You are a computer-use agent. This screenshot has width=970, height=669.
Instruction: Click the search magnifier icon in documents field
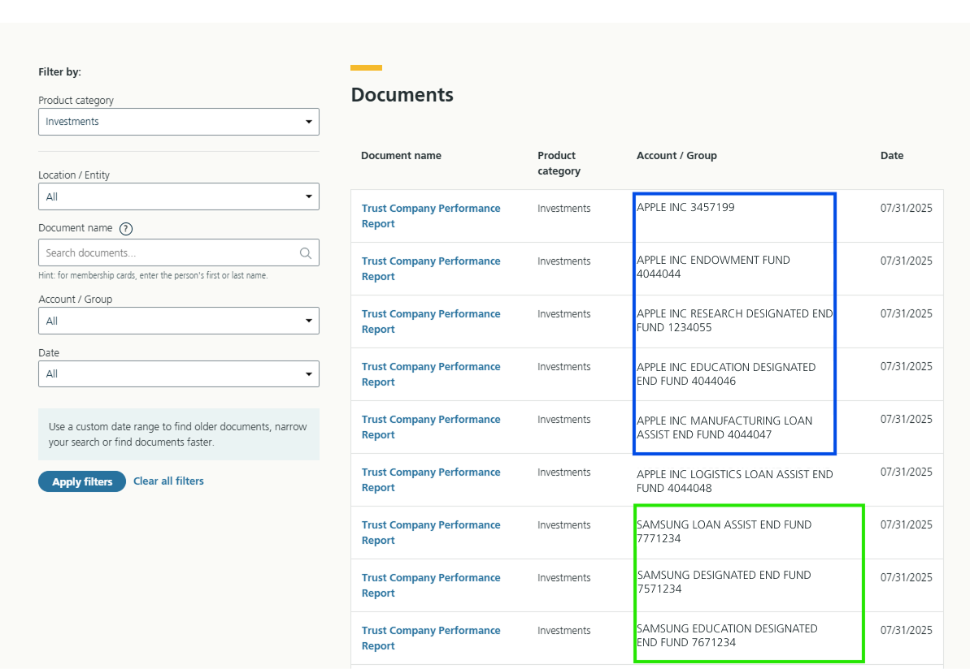click(305, 253)
